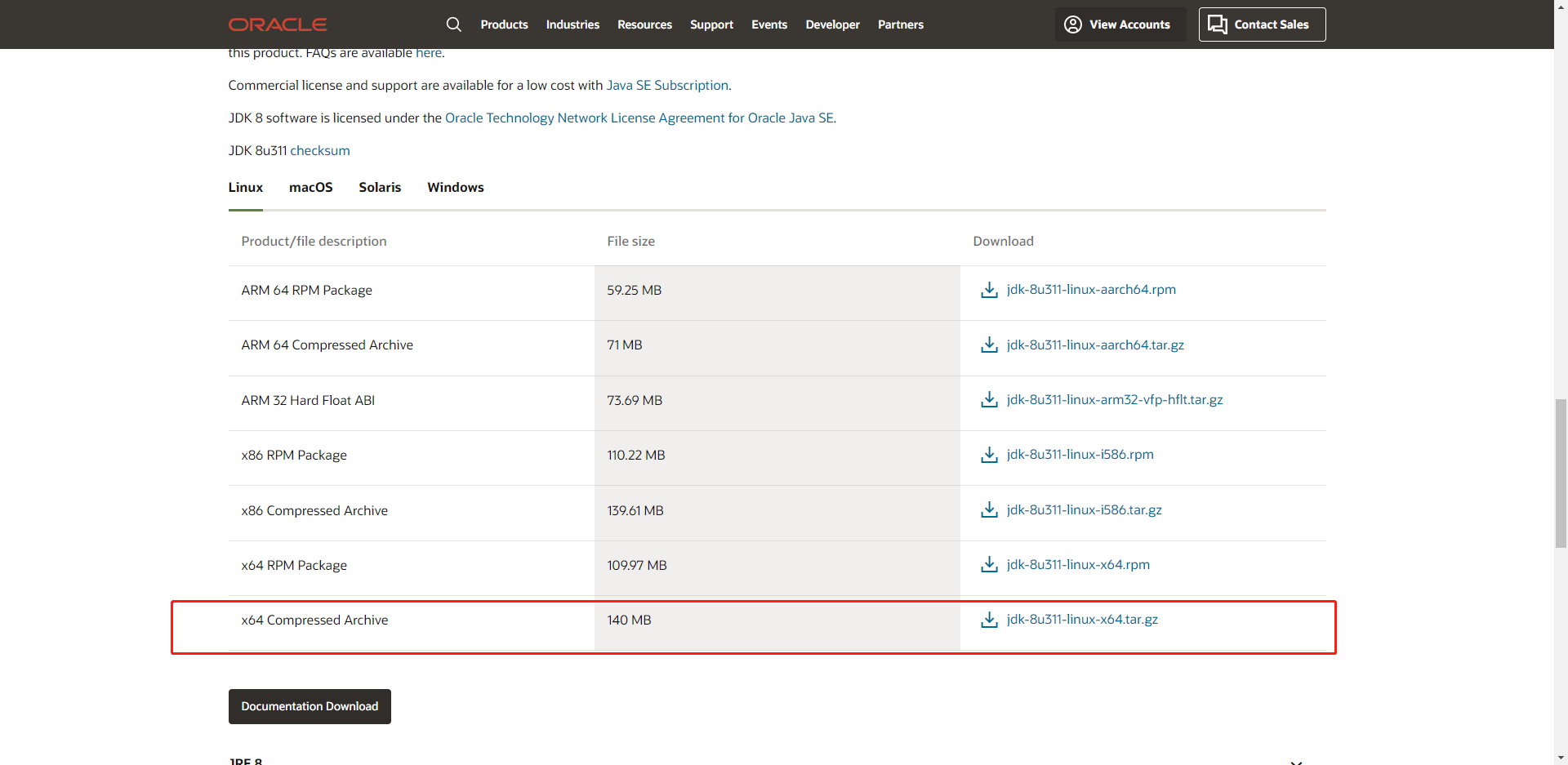Screen dimensions: 1568x765
Task: Open the Products menu
Action: pos(504,24)
